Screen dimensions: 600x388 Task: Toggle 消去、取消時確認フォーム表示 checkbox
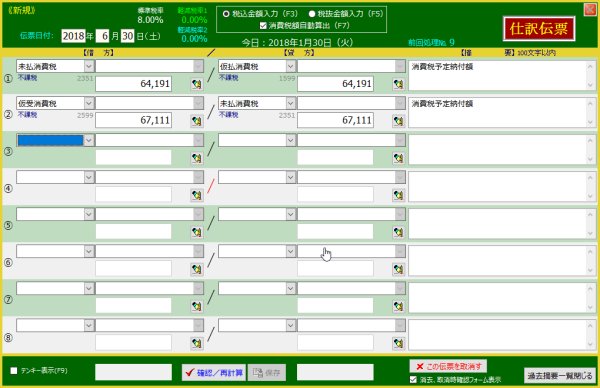[413, 380]
